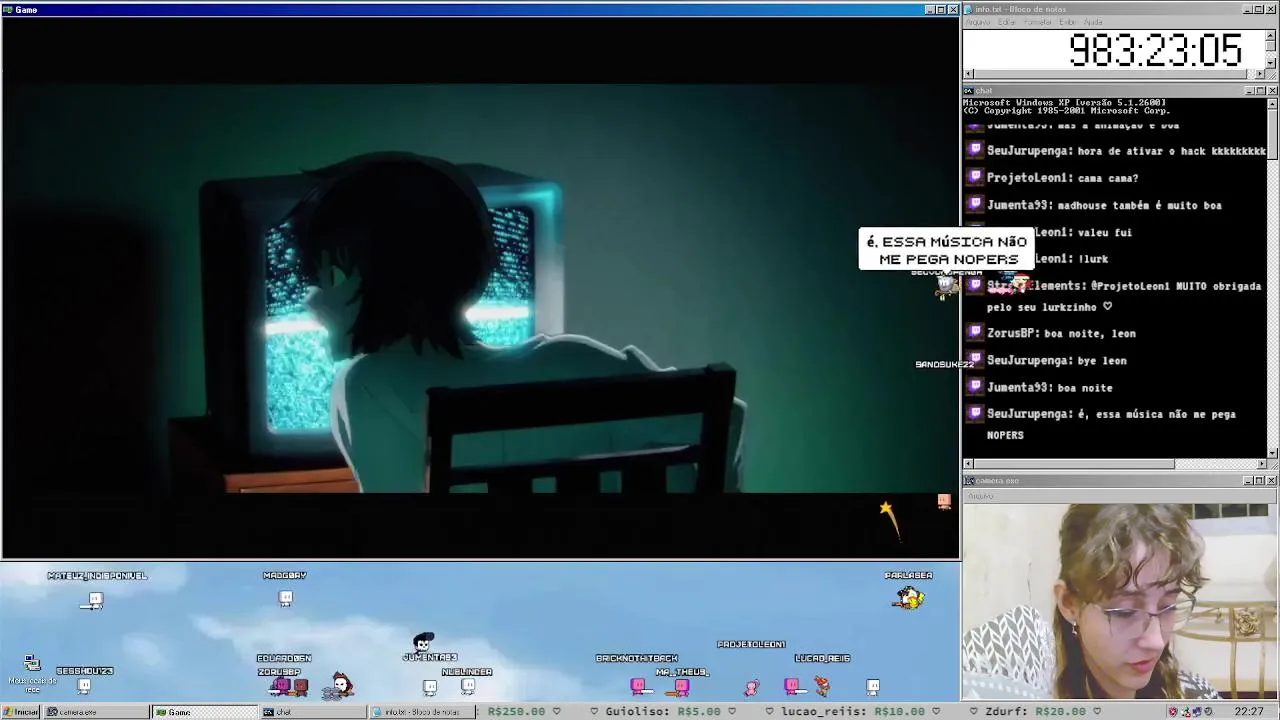1280x720 pixels.
Task: Click the video frame in Game window
Action: pos(480,289)
